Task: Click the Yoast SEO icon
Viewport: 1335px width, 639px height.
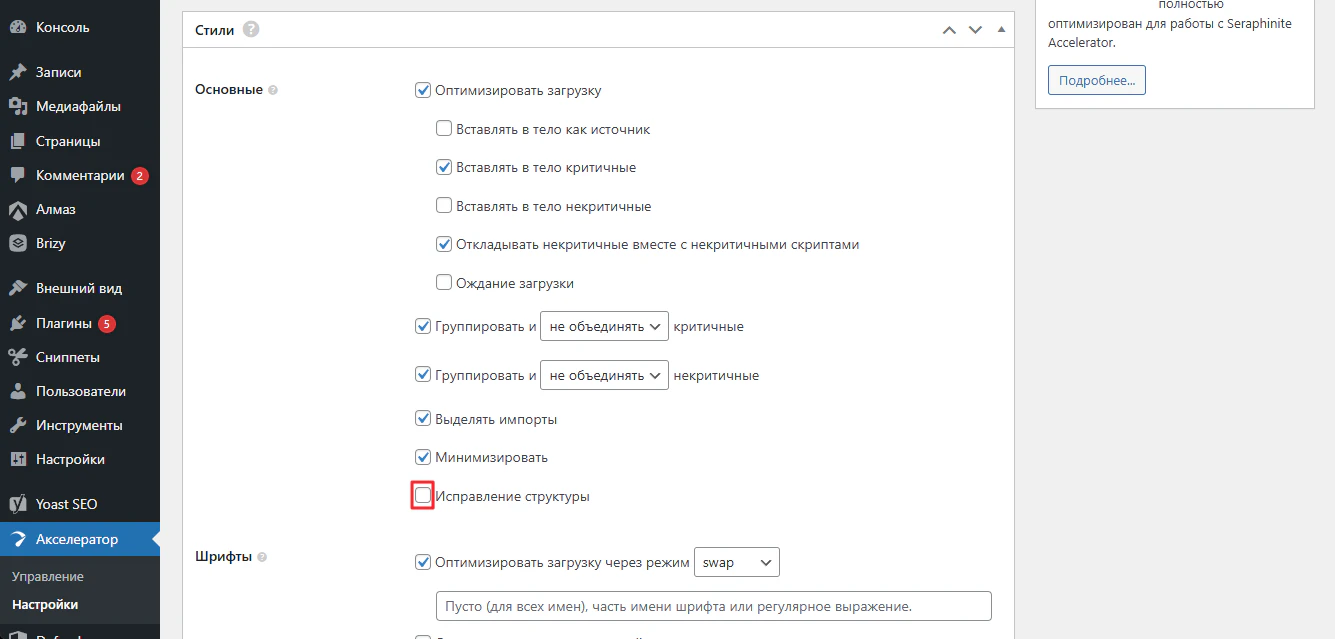Action: (x=17, y=504)
